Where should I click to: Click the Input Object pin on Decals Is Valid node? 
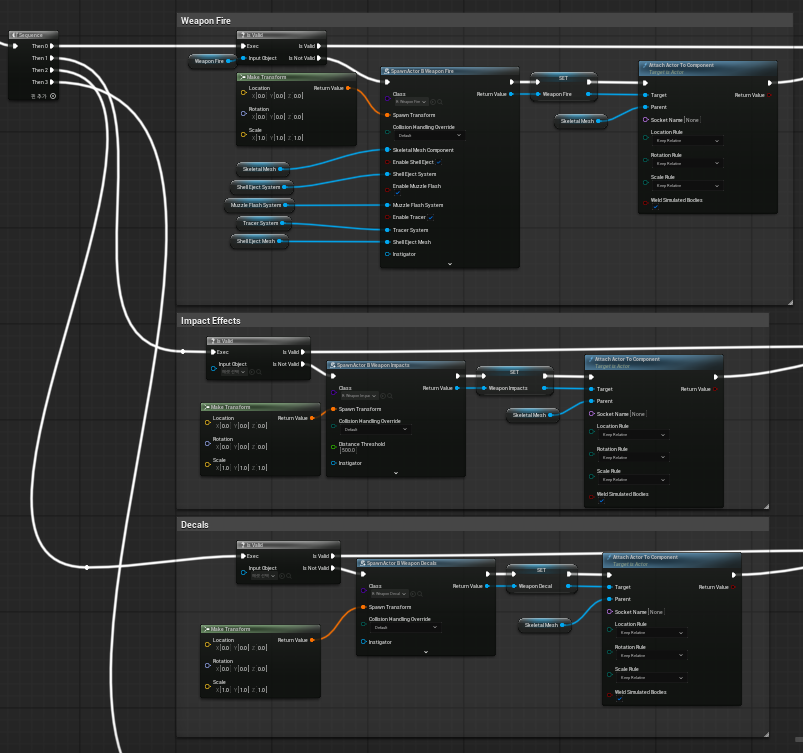click(x=243, y=572)
